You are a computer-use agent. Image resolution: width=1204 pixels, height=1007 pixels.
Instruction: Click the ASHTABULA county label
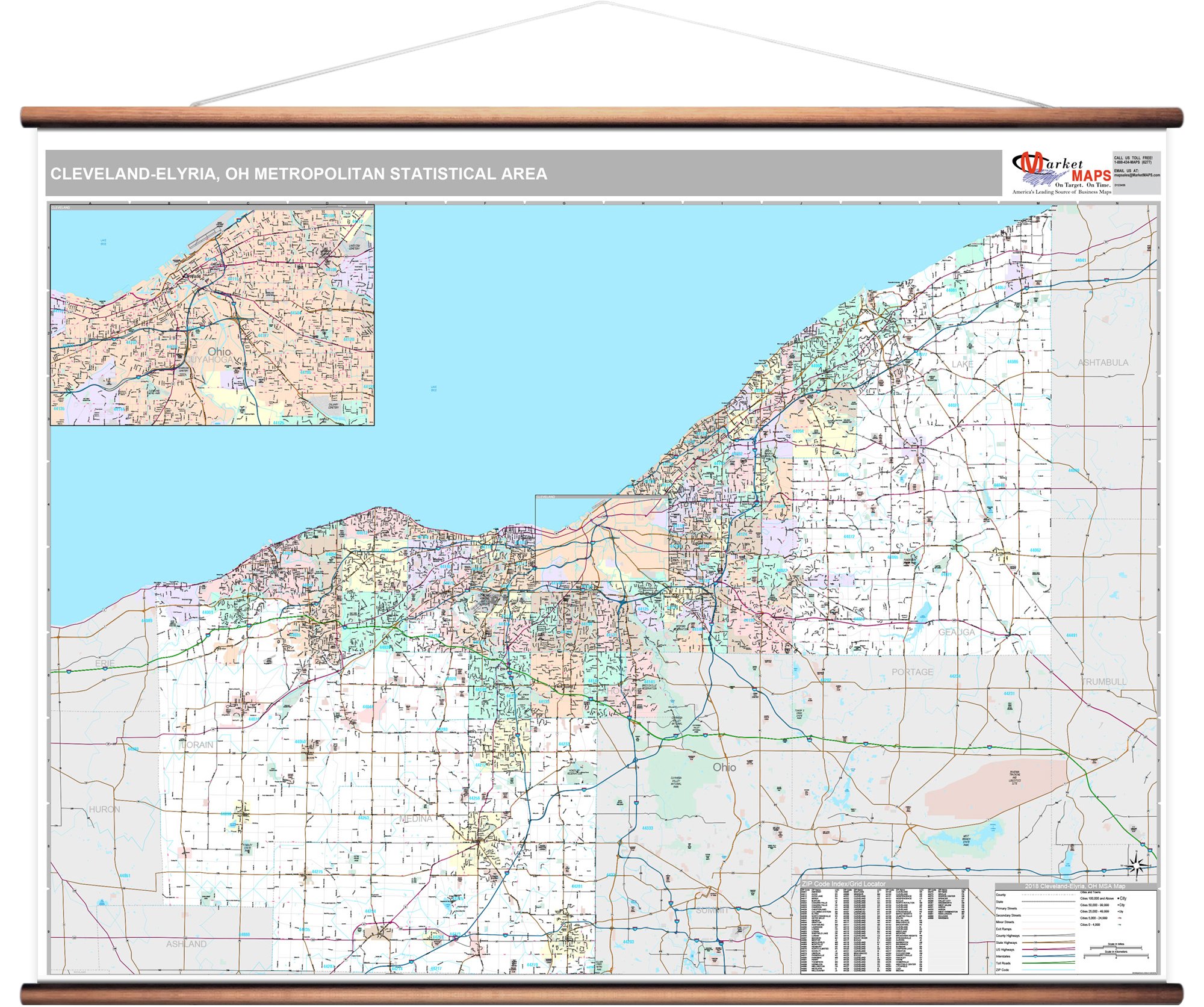[1102, 362]
